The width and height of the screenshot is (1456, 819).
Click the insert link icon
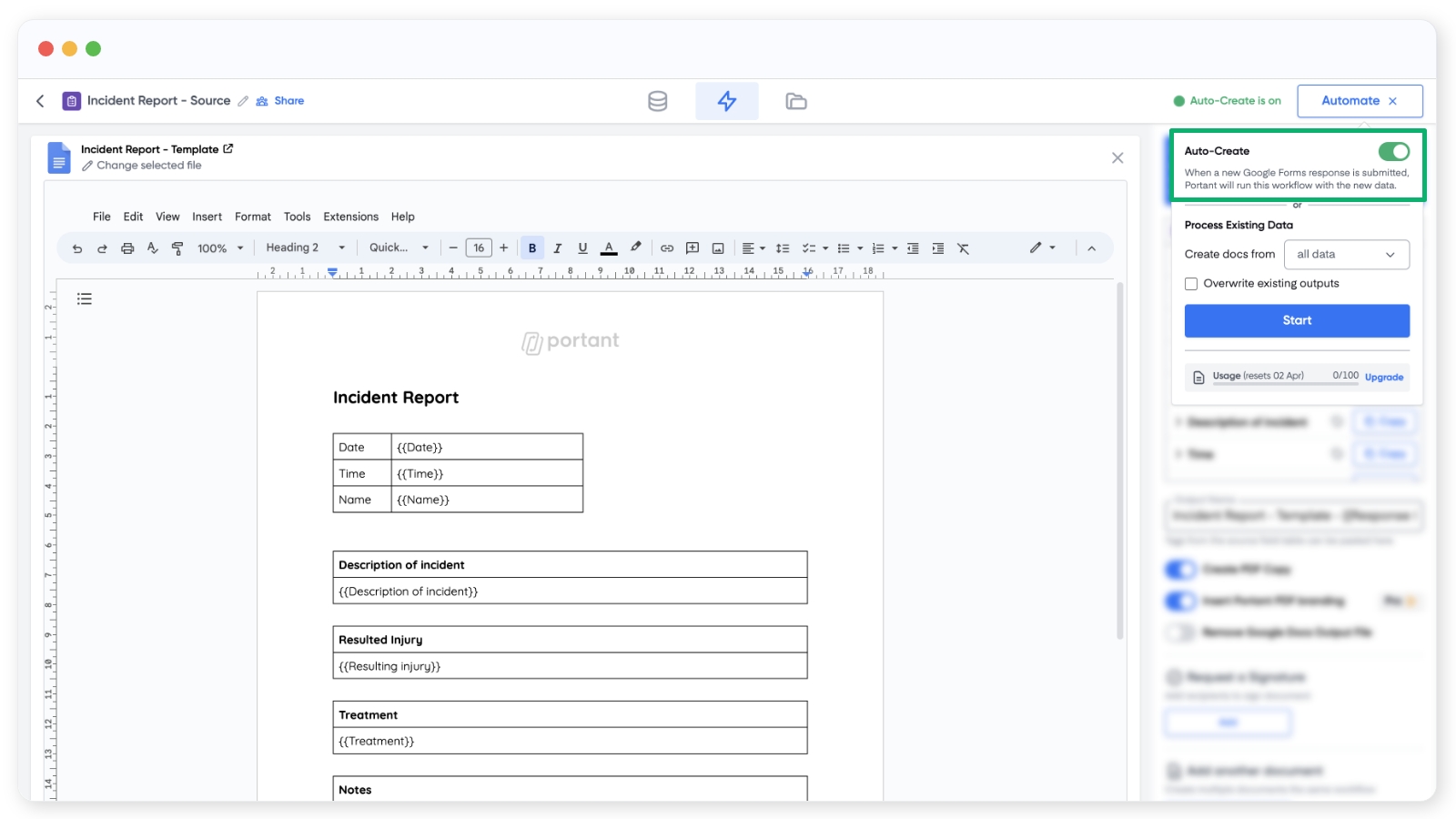coord(667,248)
